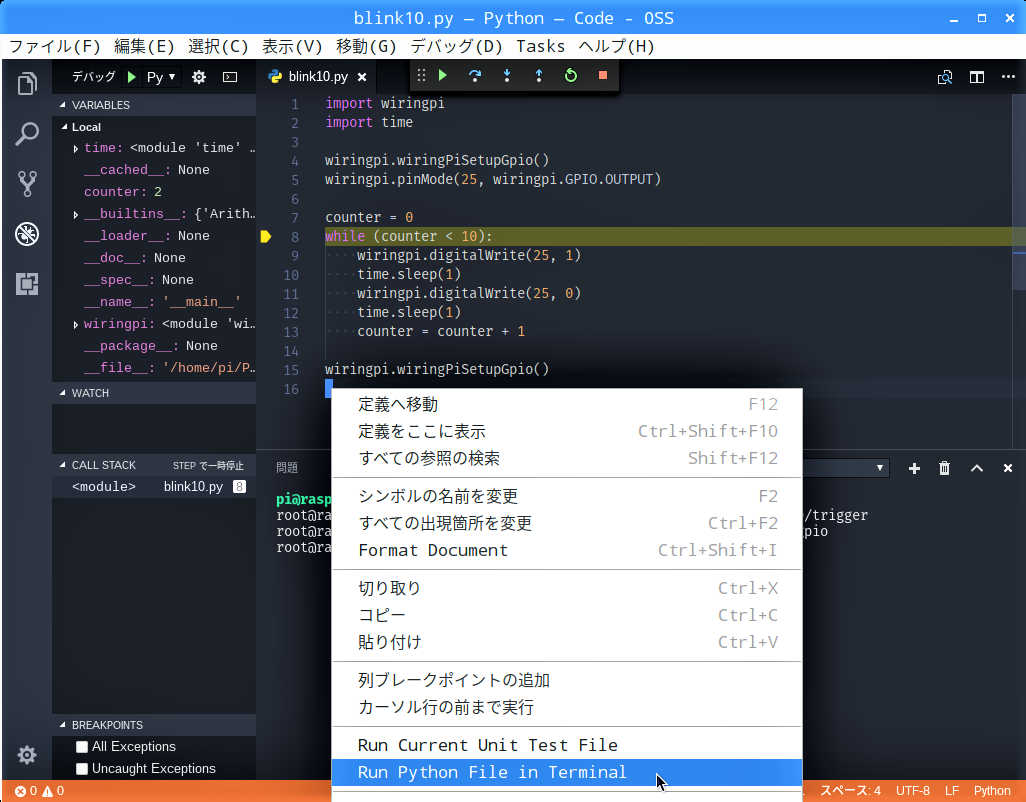The width and height of the screenshot is (1026, 802).
Task: Select 定義へ移動 in context menu
Action: coord(567,404)
